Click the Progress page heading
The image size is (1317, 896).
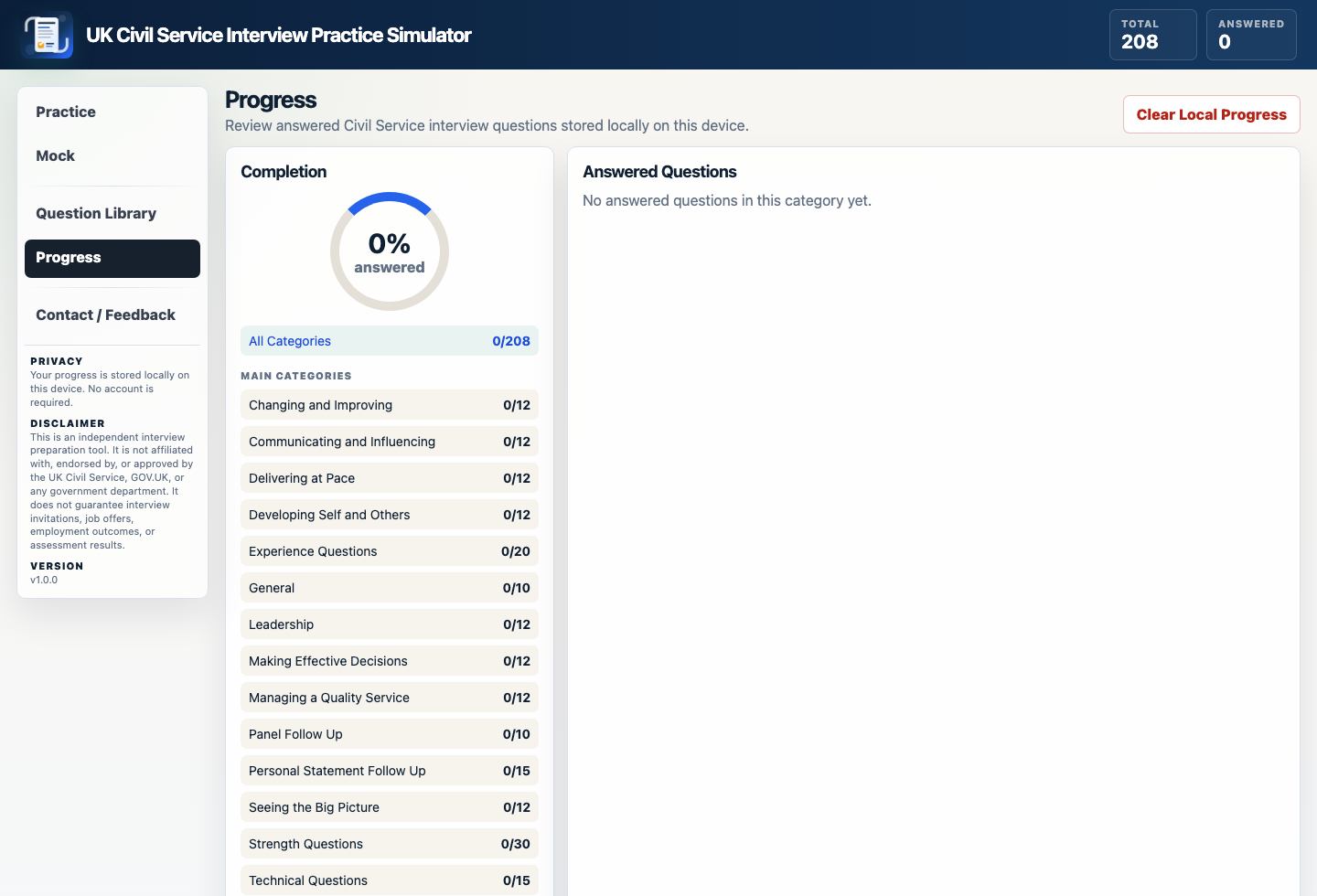coord(271,100)
